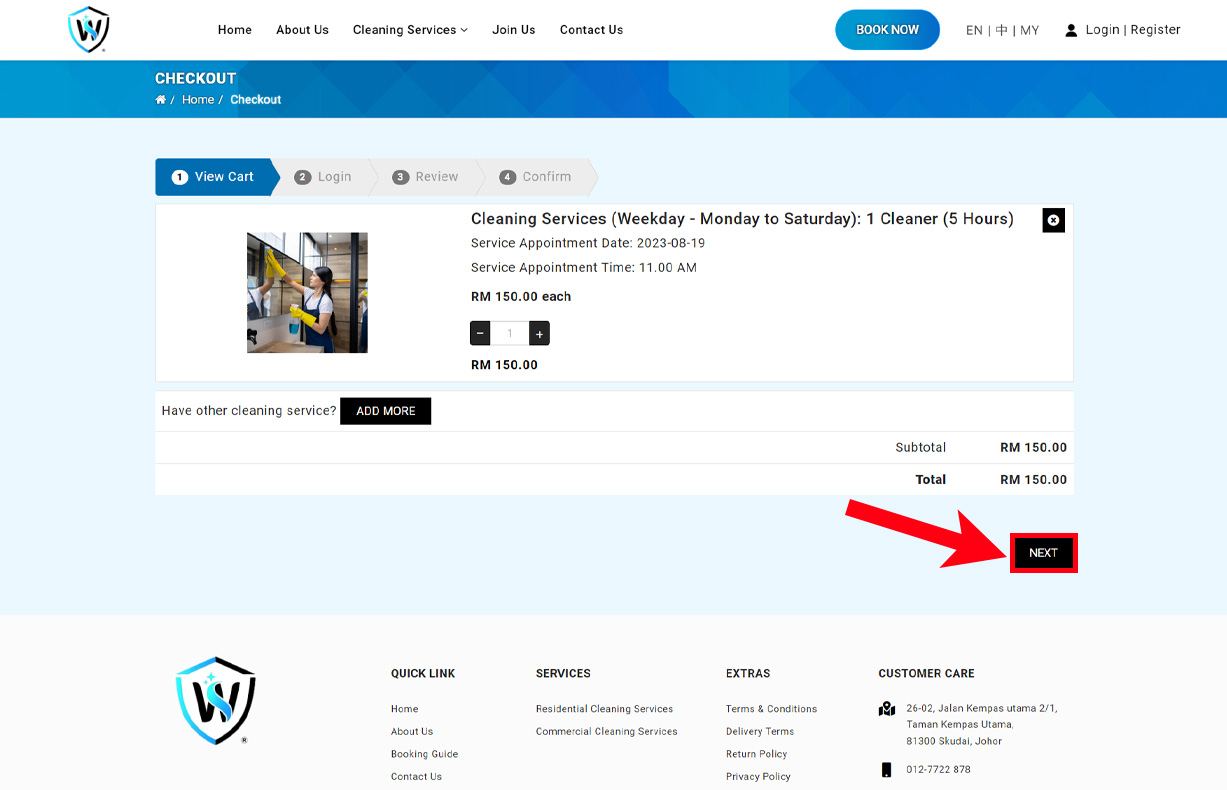Click the phone icon in the footer
Viewport: 1227px width, 790px height.
click(x=886, y=769)
